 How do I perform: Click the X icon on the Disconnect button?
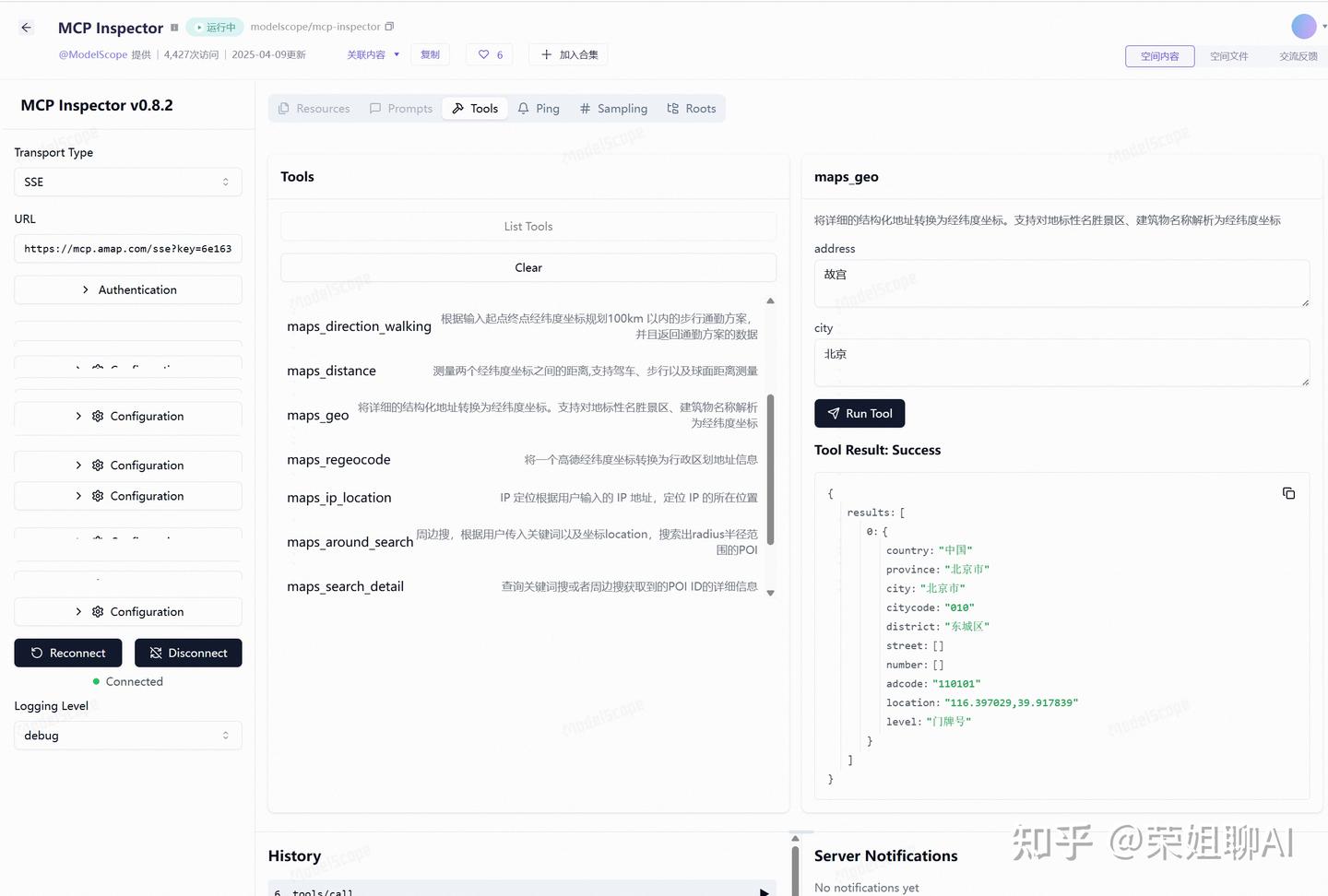pyautogui.click(x=155, y=653)
